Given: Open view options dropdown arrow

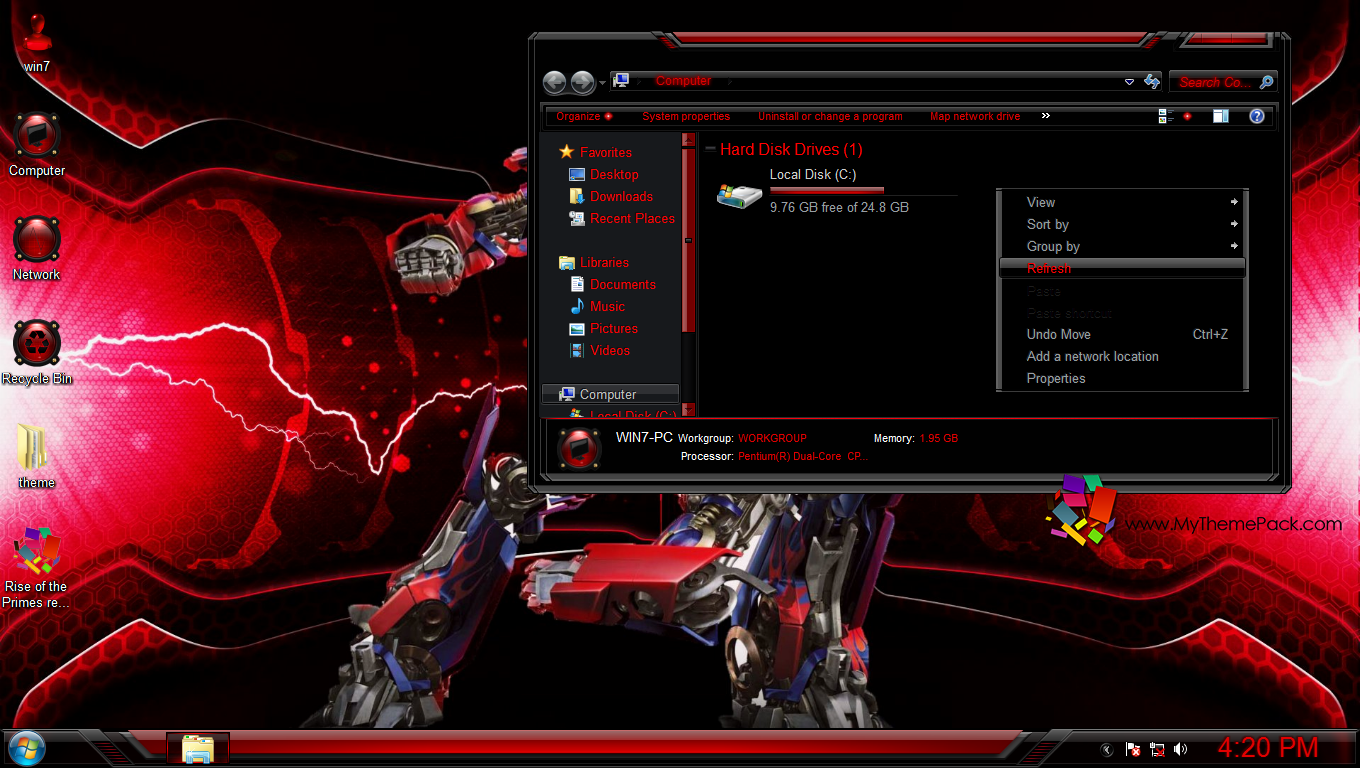Looking at the screenshot, I should coord(1187,116).
